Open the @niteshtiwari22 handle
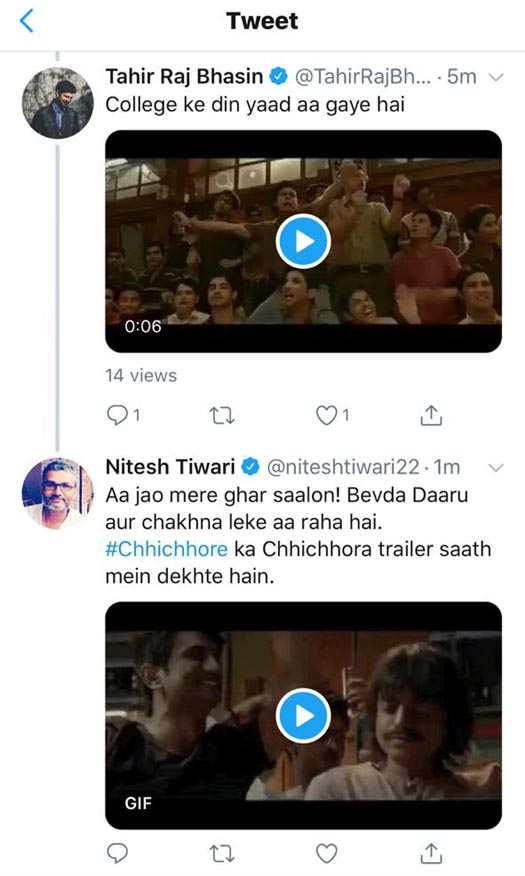Screen dimensions: 525x876 [x=343, y=466]
